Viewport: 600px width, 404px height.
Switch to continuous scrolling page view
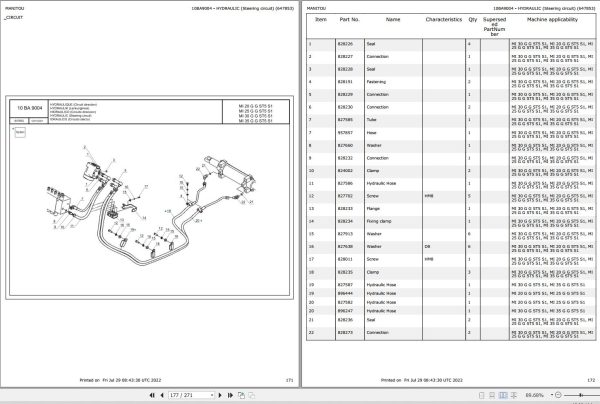[x=492, y=395]
